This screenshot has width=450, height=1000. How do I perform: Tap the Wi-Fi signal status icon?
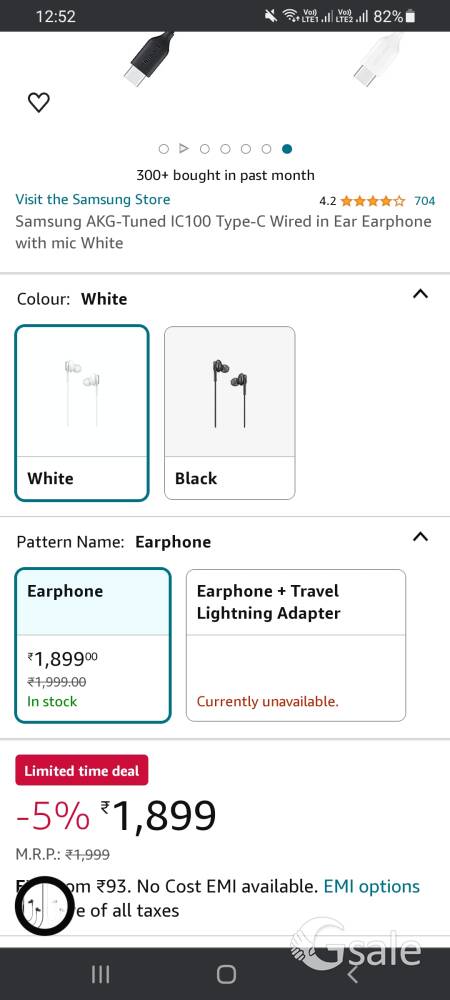pos(291,15)
